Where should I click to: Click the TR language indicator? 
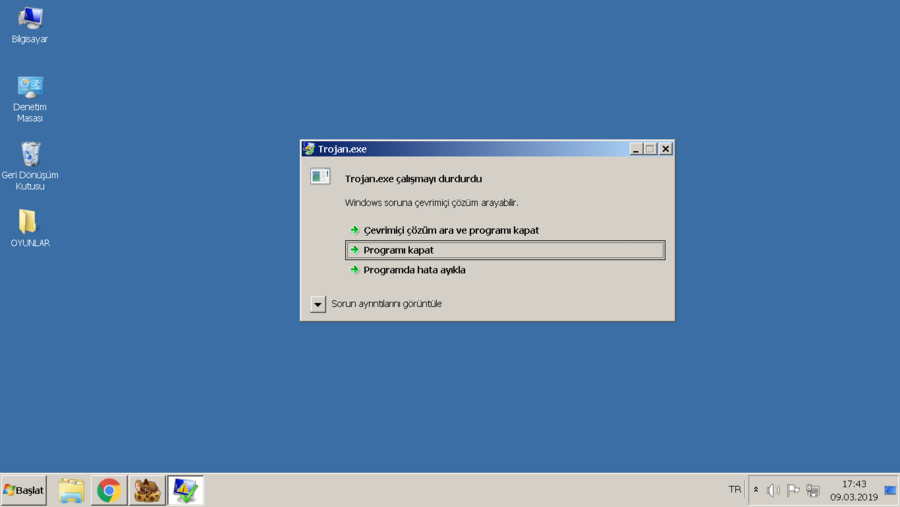(x=735, y=490)
